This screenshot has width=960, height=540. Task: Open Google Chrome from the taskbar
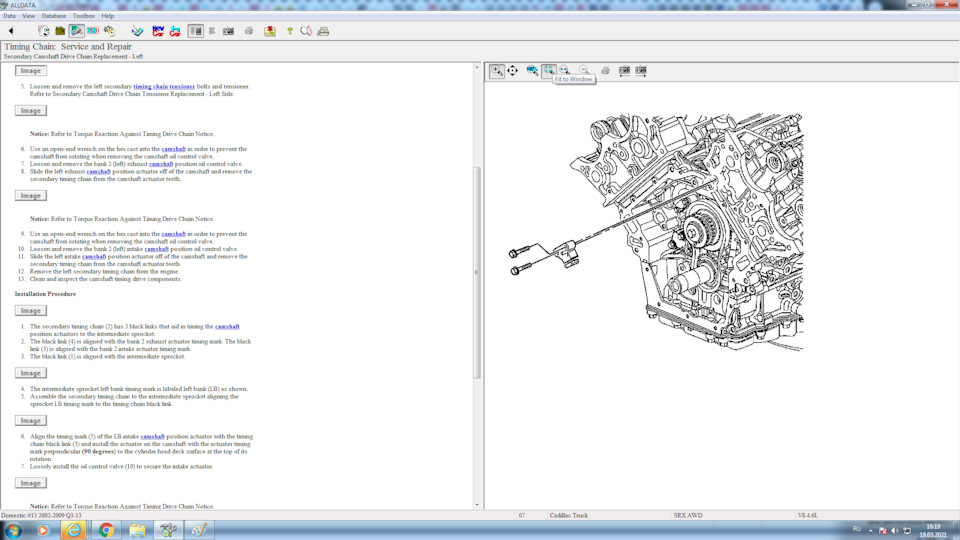(106, 530)
